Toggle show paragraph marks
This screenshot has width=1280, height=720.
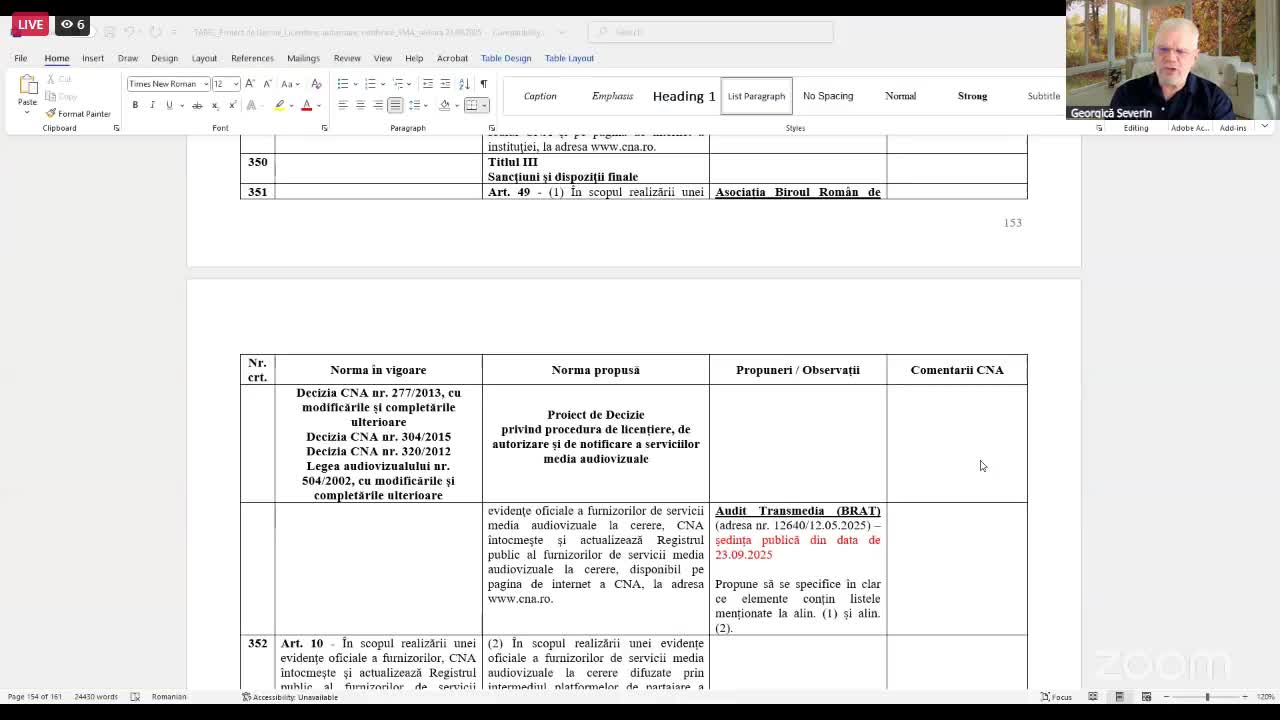[x=483, y=84]
